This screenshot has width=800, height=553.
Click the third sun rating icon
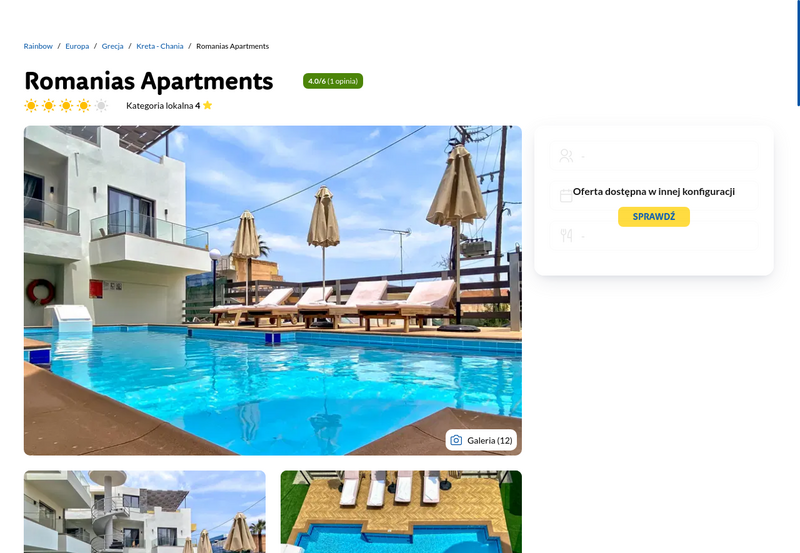[x=66, y=106]
